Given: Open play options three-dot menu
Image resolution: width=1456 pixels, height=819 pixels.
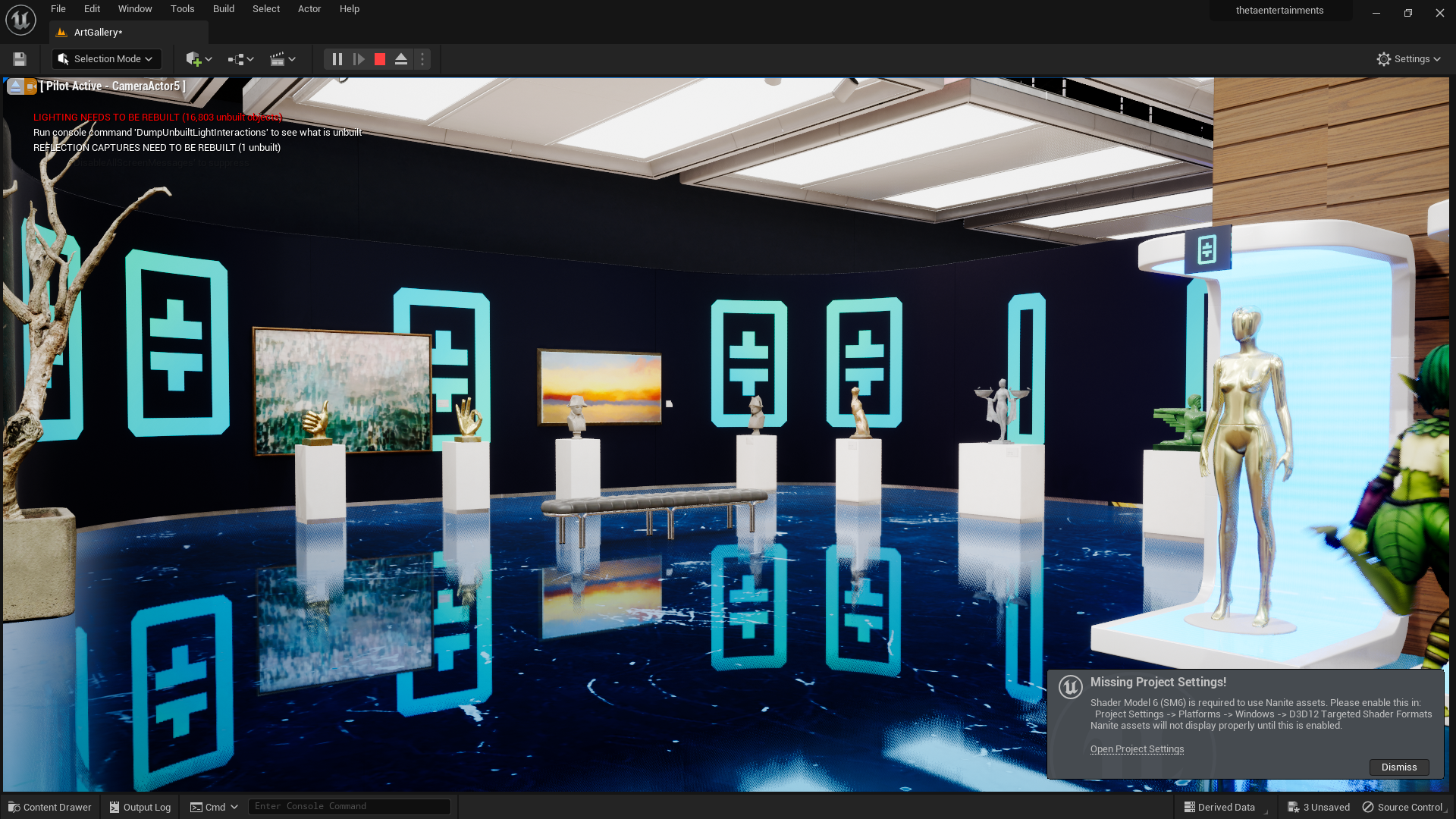Looking at the screenshot, I should pos(422,59).
